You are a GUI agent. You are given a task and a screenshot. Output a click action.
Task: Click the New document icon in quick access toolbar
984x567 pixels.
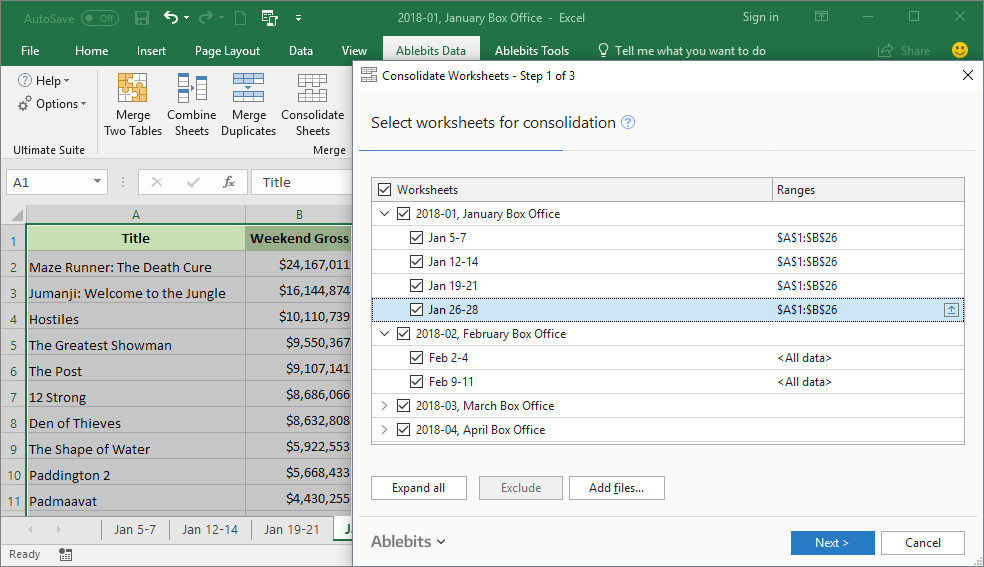[240, 18]
